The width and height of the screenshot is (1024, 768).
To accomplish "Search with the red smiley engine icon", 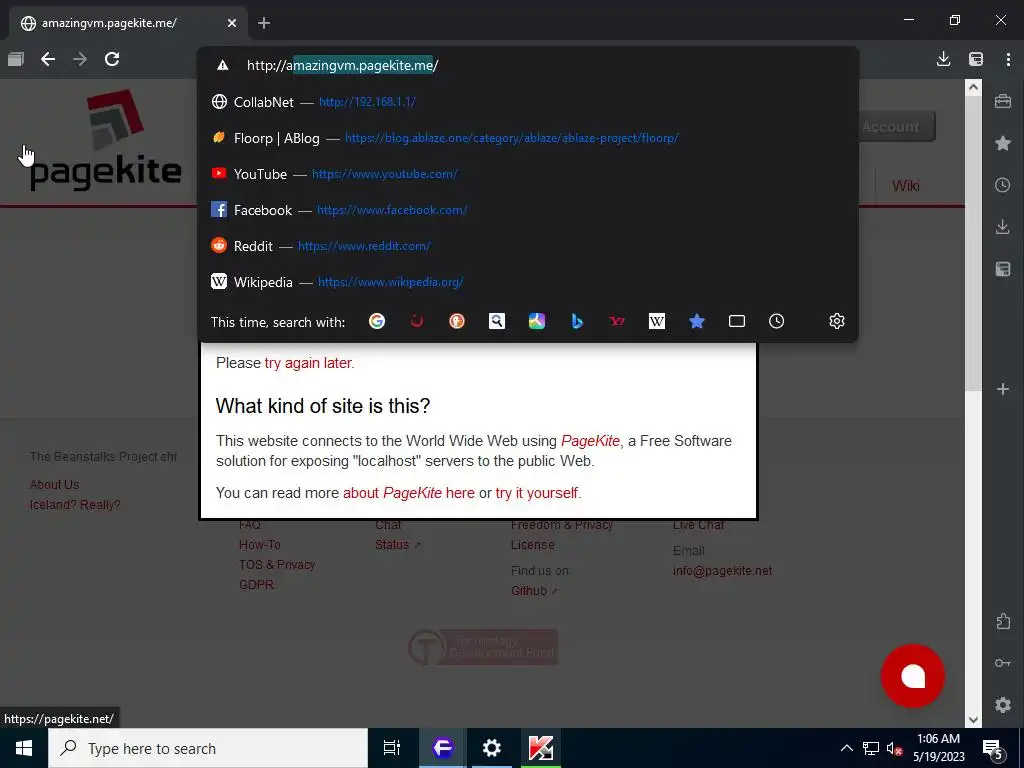I will [x=417, y=321].
